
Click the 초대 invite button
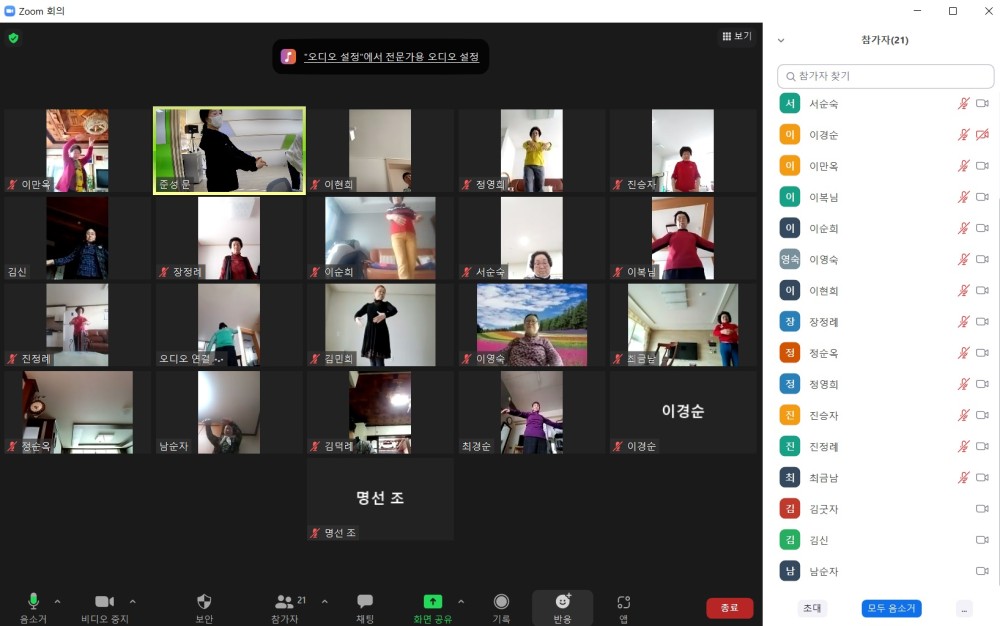pyautogui.click(x=812, y=608)
